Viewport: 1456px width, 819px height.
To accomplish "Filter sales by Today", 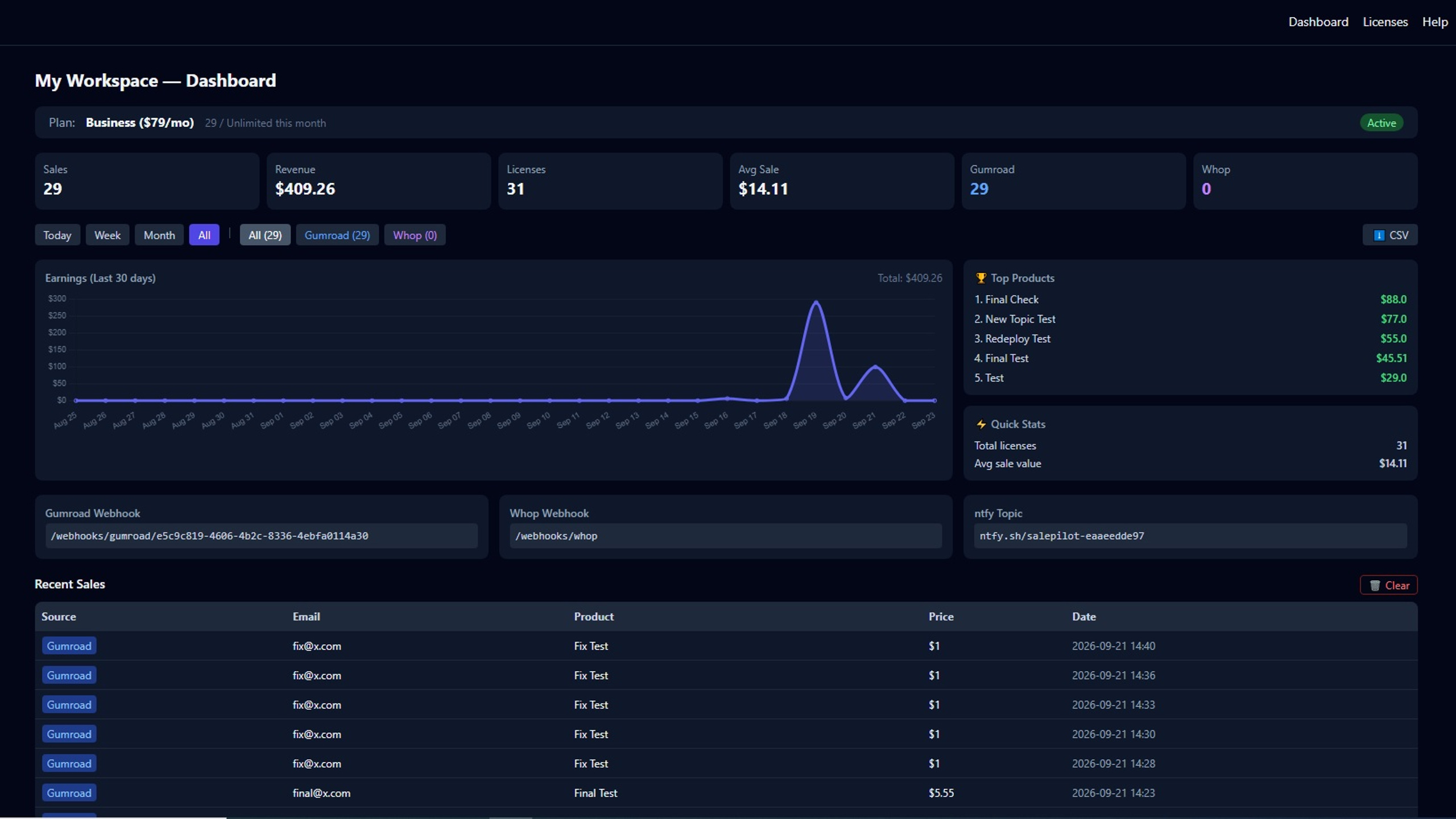I will [x=57, y=235].
